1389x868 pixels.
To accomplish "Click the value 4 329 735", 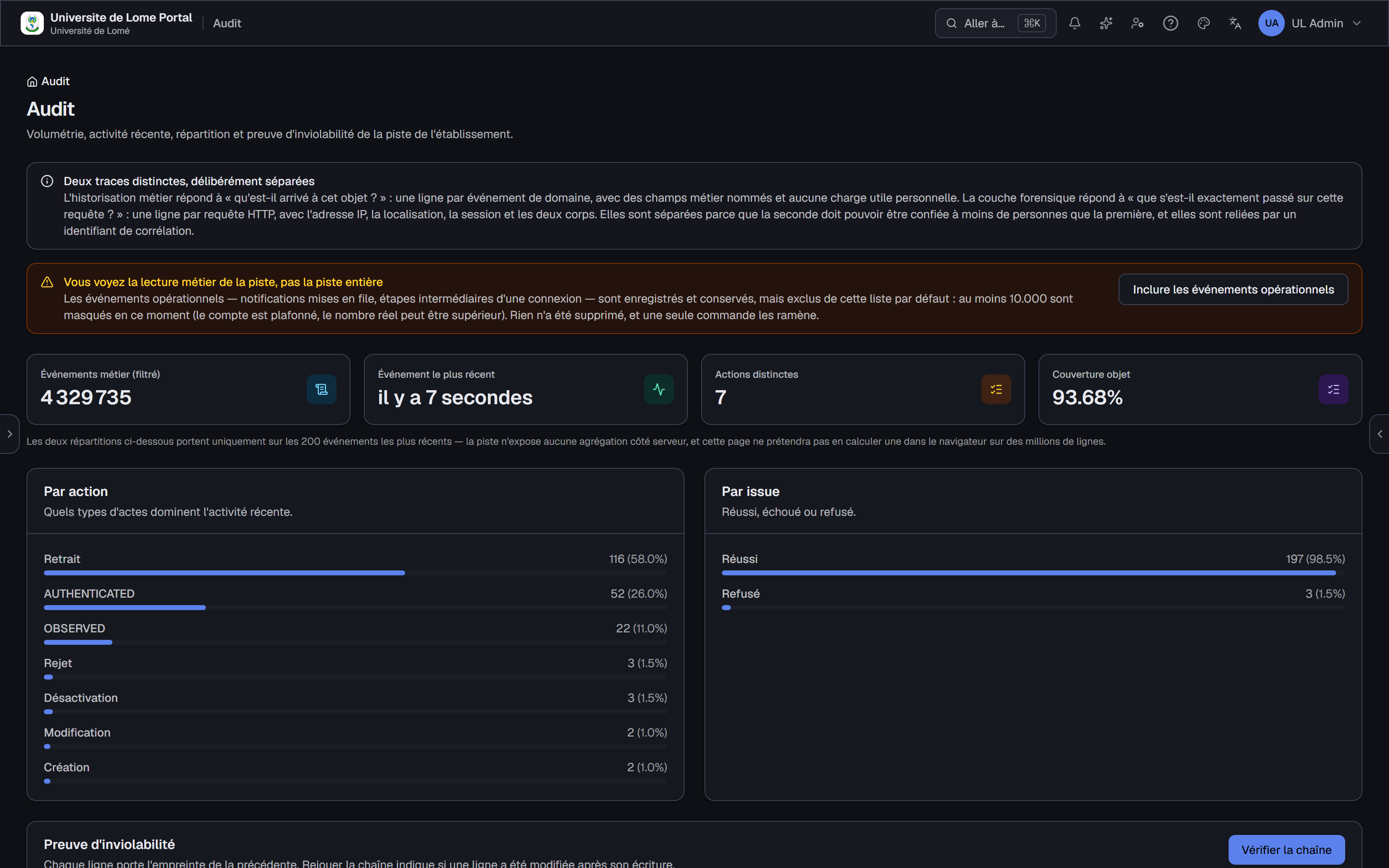I will coord(86,397).
